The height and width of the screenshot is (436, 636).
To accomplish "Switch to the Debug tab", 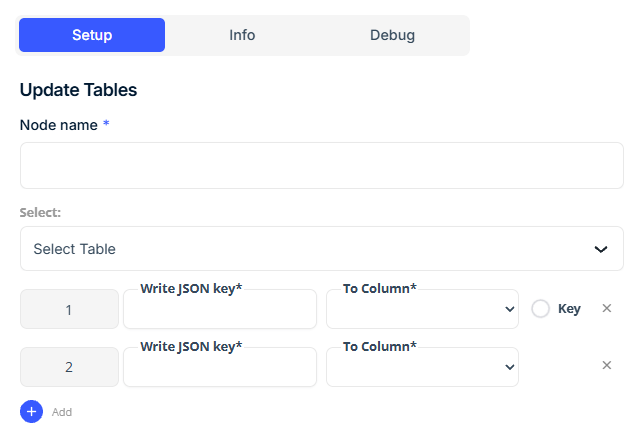I will (392, 35).
